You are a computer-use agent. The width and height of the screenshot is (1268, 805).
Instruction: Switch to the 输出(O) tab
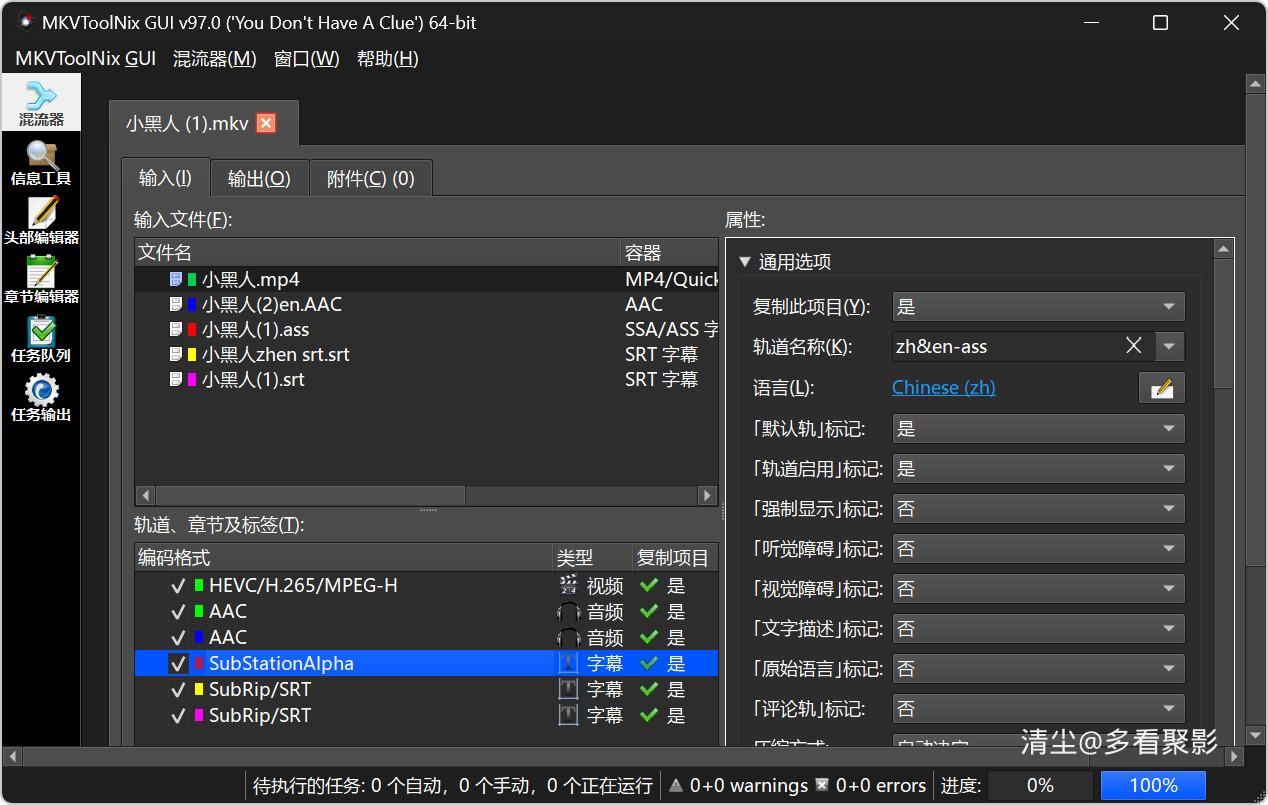pyautogui.click(x=259, y=178)
